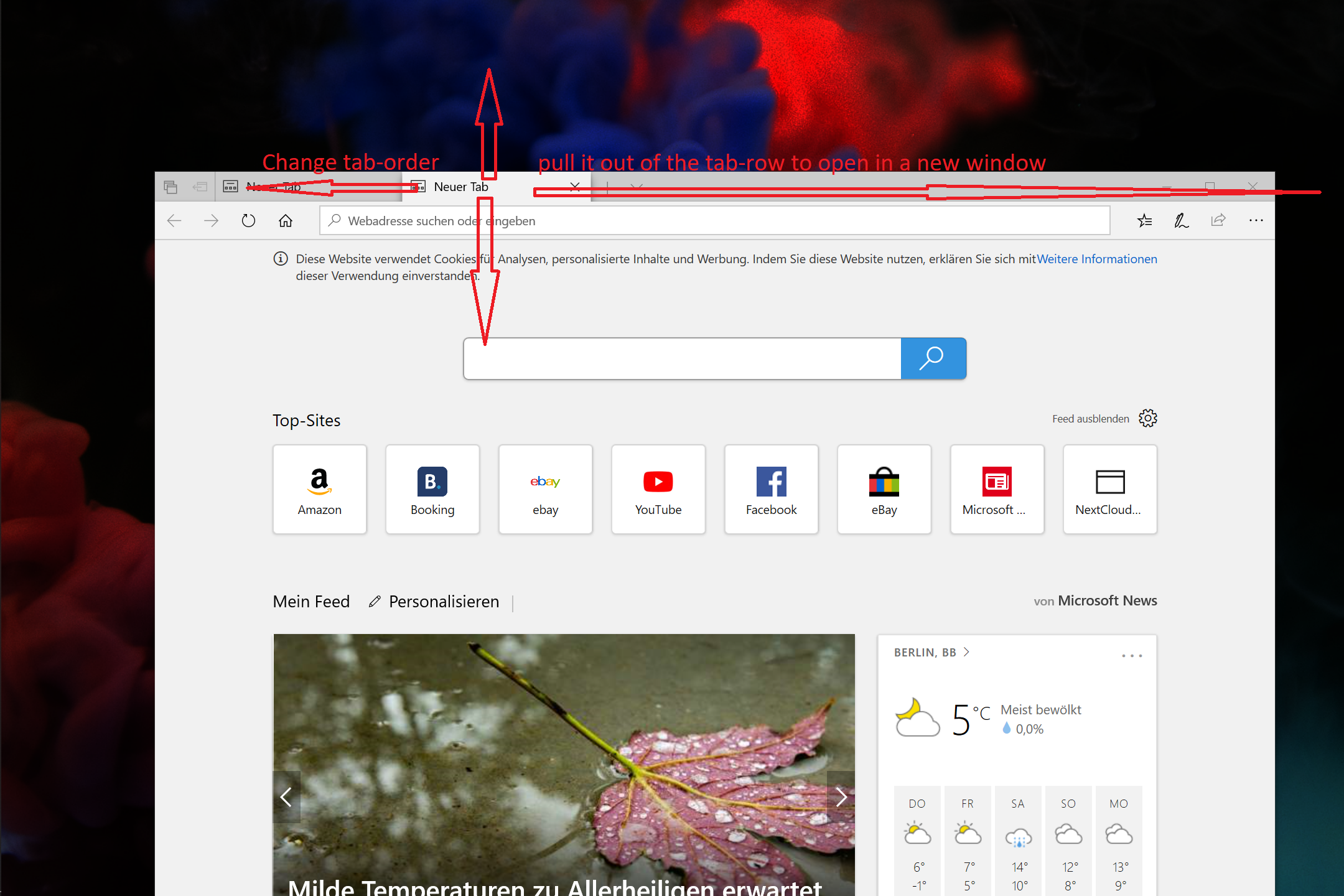Click the back navigation arrow
This screenshot has height=896, width=1344.
pyautogui.click(x=174, y=220)
